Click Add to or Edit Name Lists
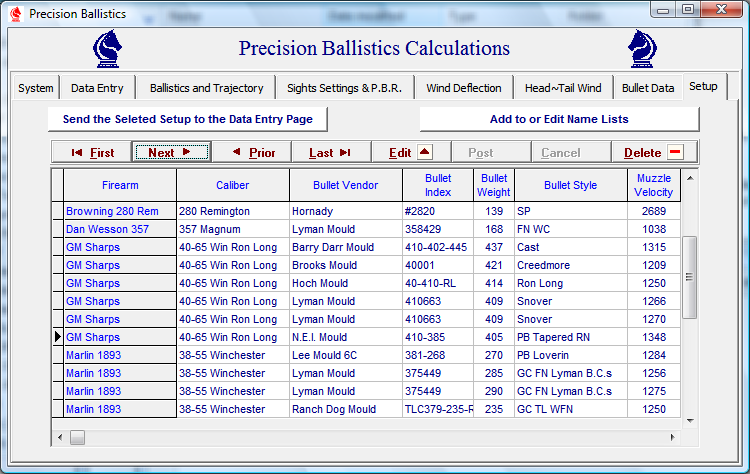Viewport: 750px width, 474px height. (559, 119)
